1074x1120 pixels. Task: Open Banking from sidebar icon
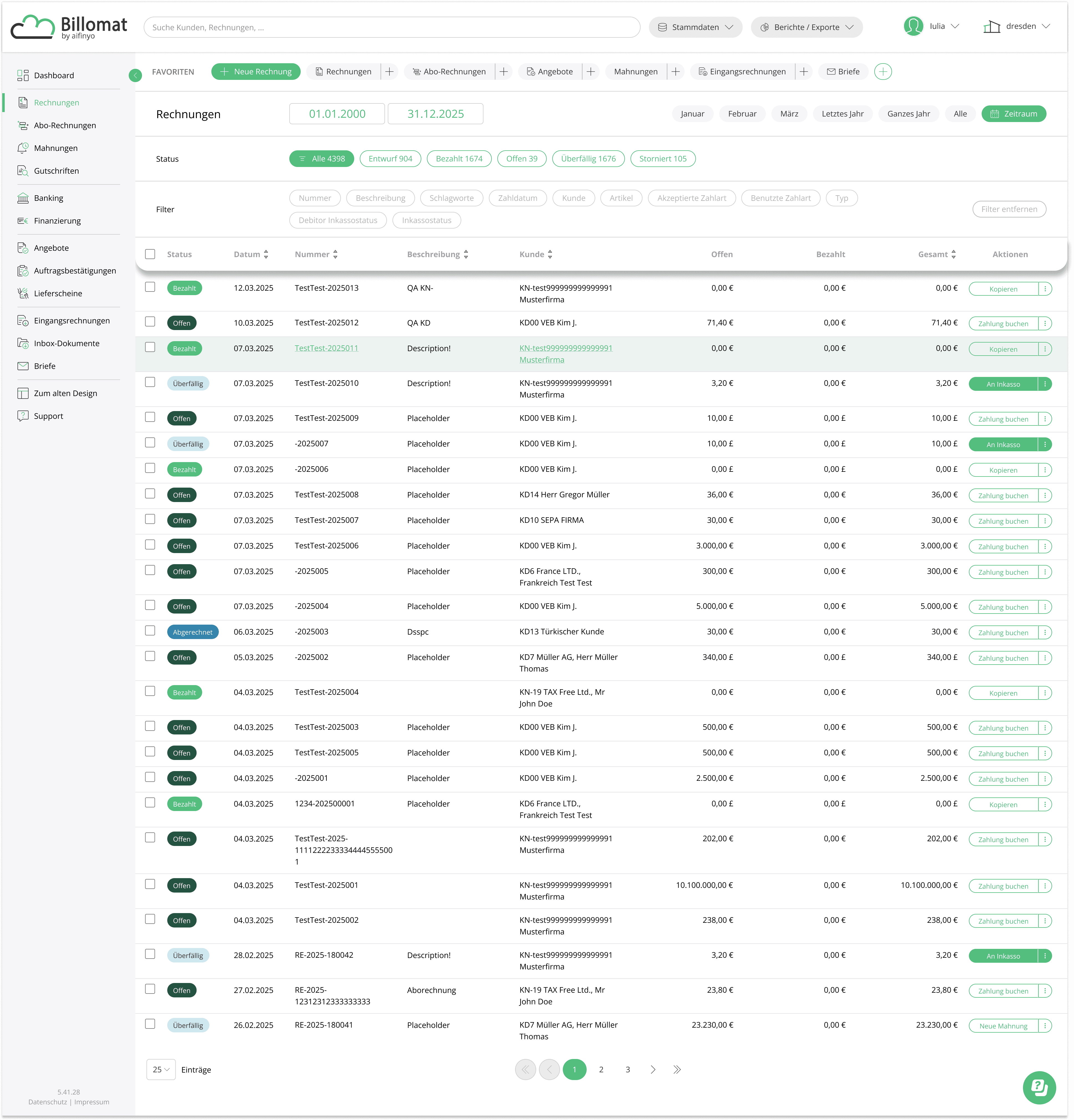(23, 198)
